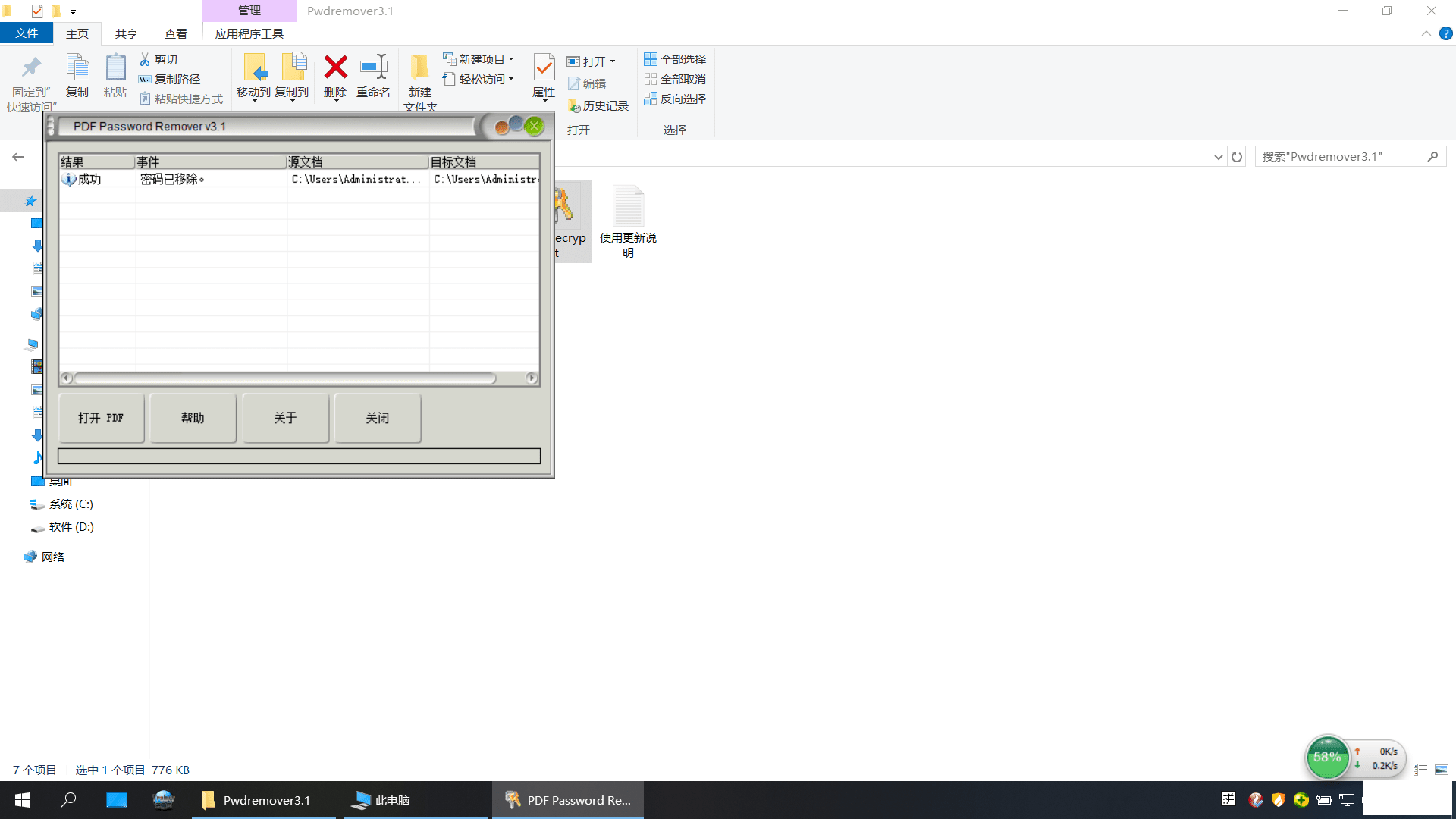Open the Application Tools (应用程序工具) tab

point(249,33)
